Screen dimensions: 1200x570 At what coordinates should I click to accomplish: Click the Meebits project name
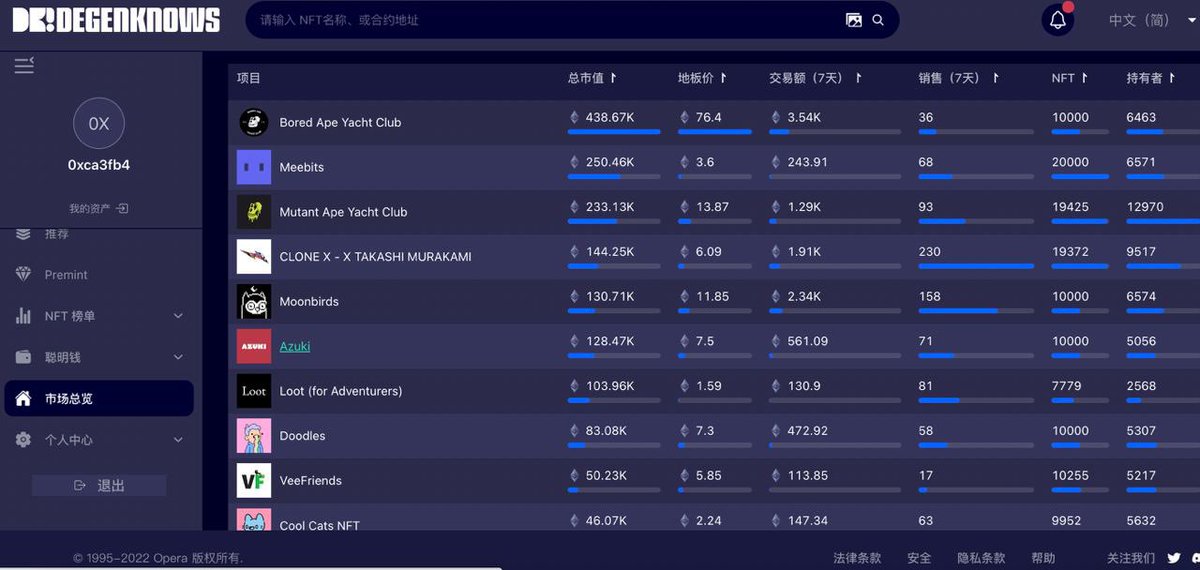[302, 167]
